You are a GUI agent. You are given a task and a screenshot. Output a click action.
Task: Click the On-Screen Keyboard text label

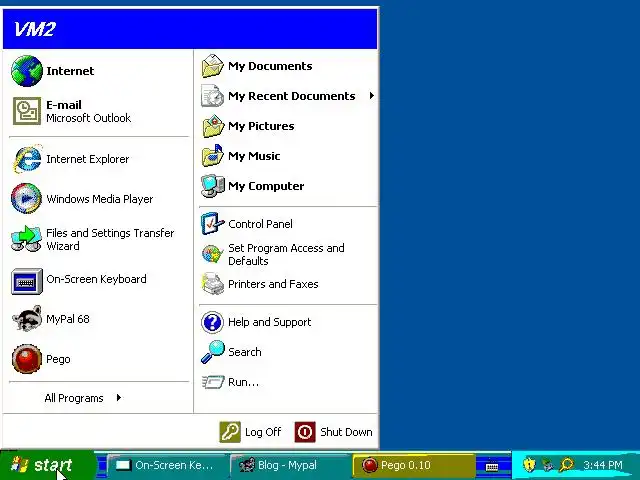pos(96,279)
